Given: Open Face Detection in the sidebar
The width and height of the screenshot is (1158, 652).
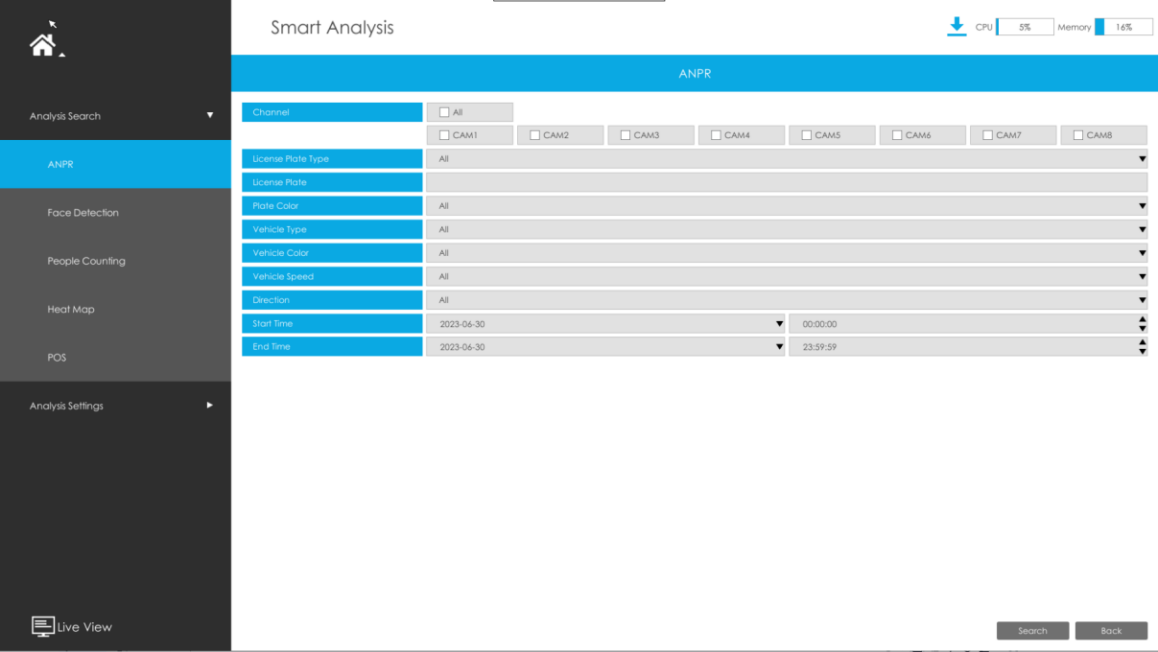Looking at the screenshot, I should (x=115, y=213).
